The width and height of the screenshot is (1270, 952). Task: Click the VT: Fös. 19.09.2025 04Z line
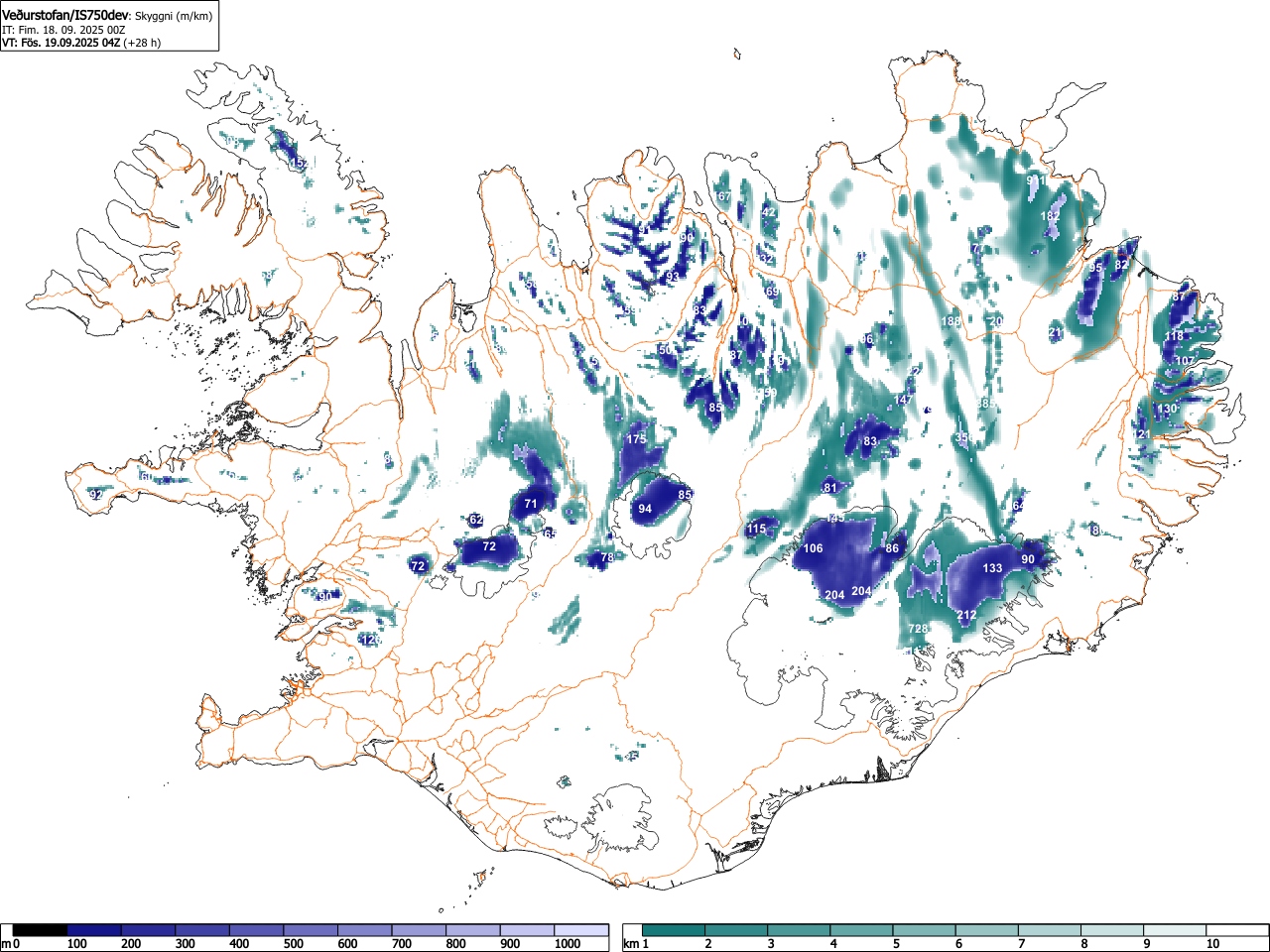[61, 43]
